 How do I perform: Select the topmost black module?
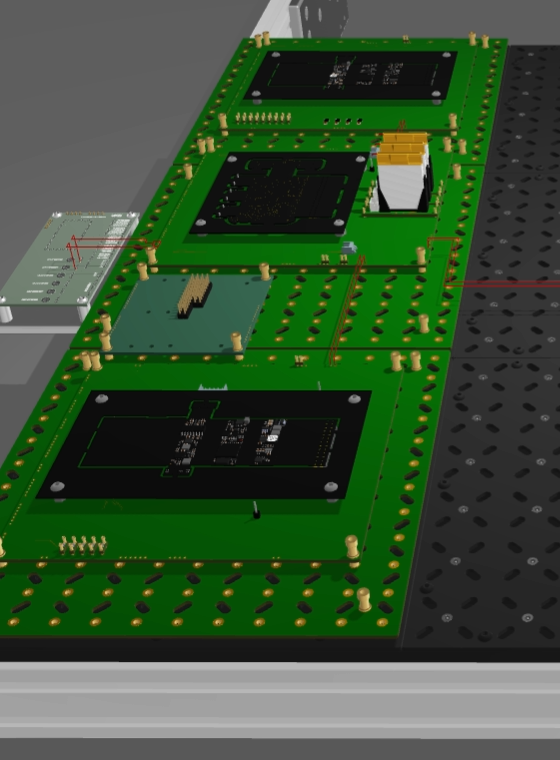(350, 76)
